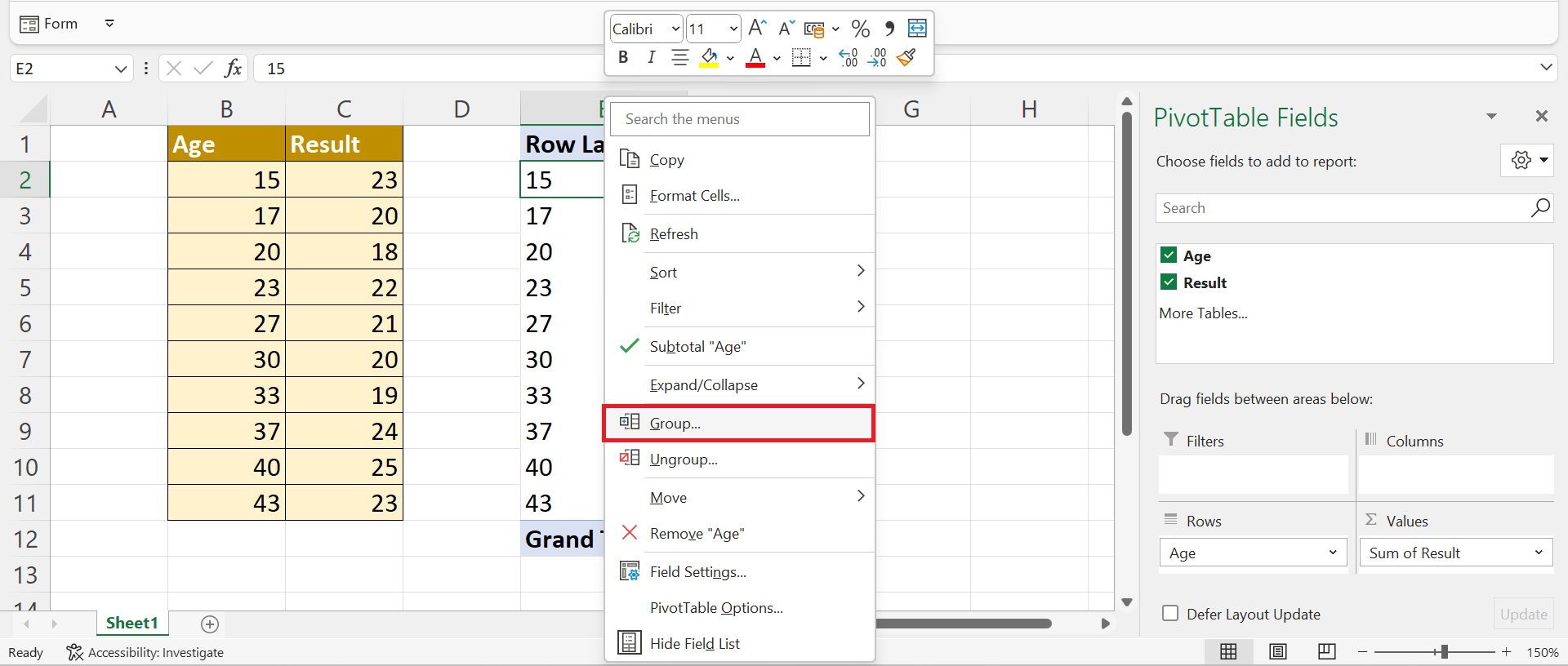The width and height of the screenshot is (1568, 666).
Task: Enable Defer Layout Update checkbox
Action: (x=1170, y=614)
